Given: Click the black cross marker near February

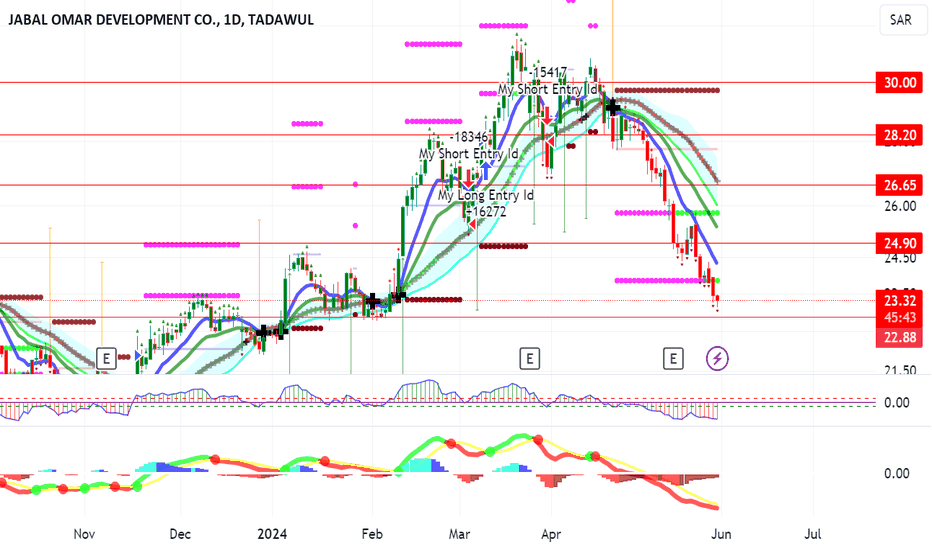Looking at the screenshot, I should [x=372, y=301].
